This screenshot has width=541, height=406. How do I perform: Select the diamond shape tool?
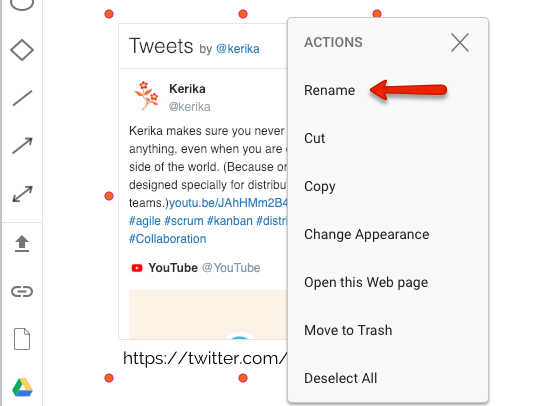click(x=22, y=50)
